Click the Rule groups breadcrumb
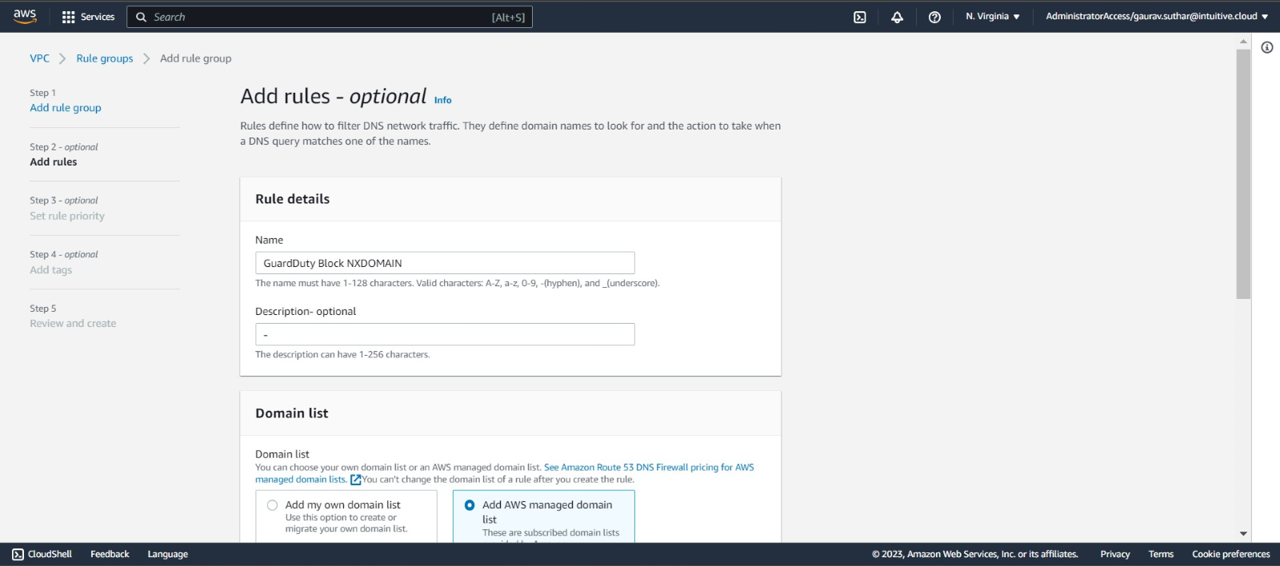 104,59
